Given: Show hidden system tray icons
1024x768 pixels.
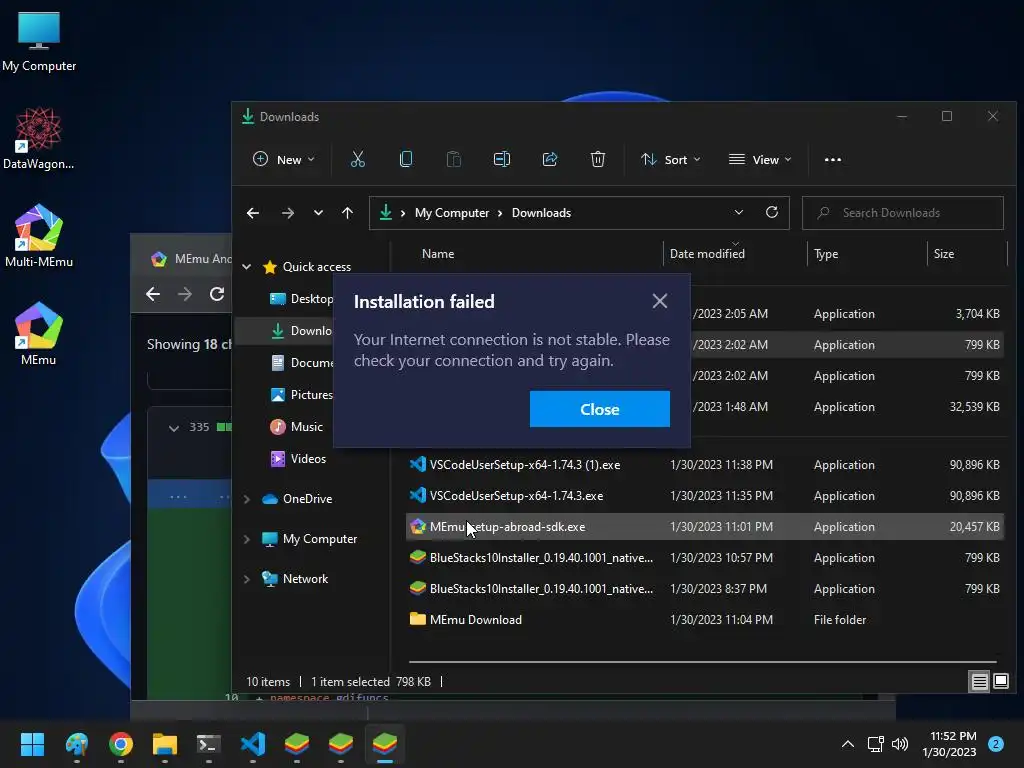Looking at the screenshot, I should point(848,744).
